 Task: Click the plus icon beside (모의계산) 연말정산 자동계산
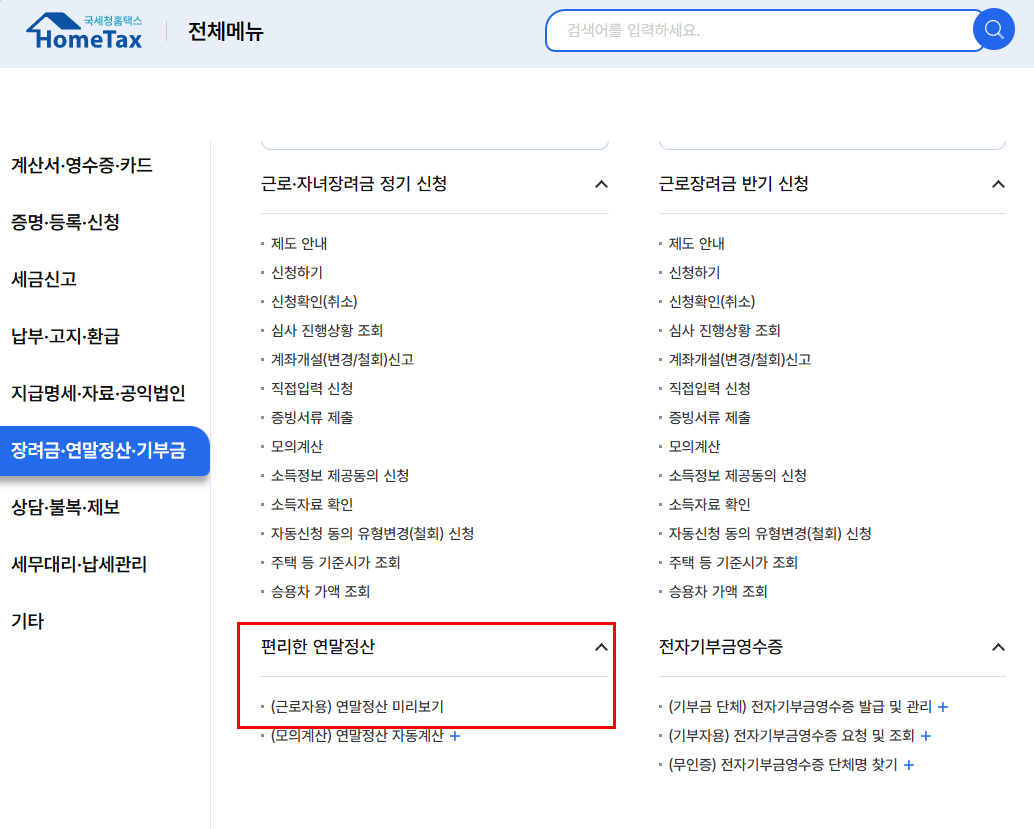pyautogui.click(x=456, y=735)
